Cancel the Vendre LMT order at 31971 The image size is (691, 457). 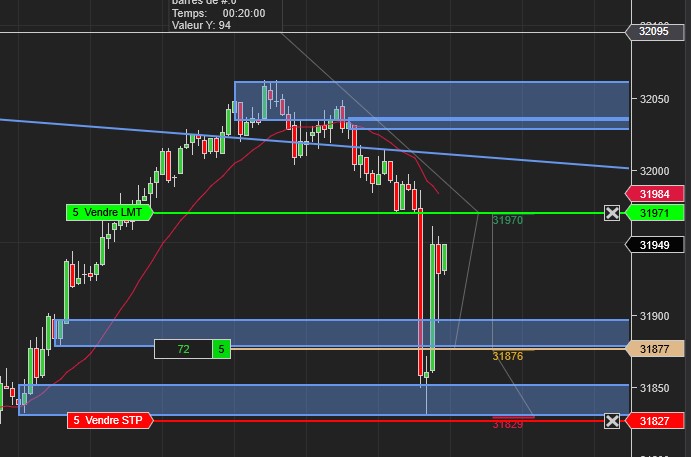click(x=612, y=213)
